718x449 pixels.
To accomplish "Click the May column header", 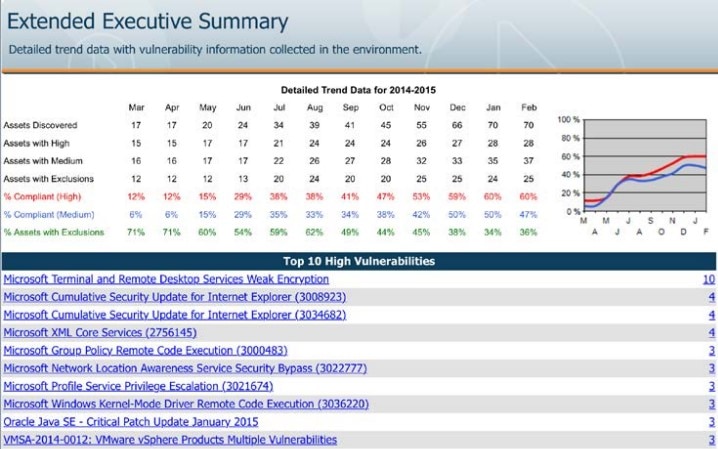I will [x=207, y=108].
